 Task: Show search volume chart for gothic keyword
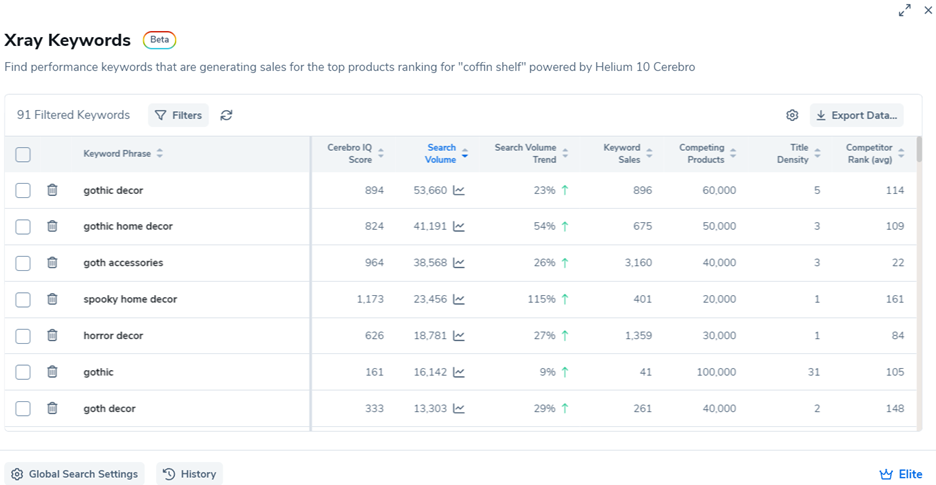point(459,372)
